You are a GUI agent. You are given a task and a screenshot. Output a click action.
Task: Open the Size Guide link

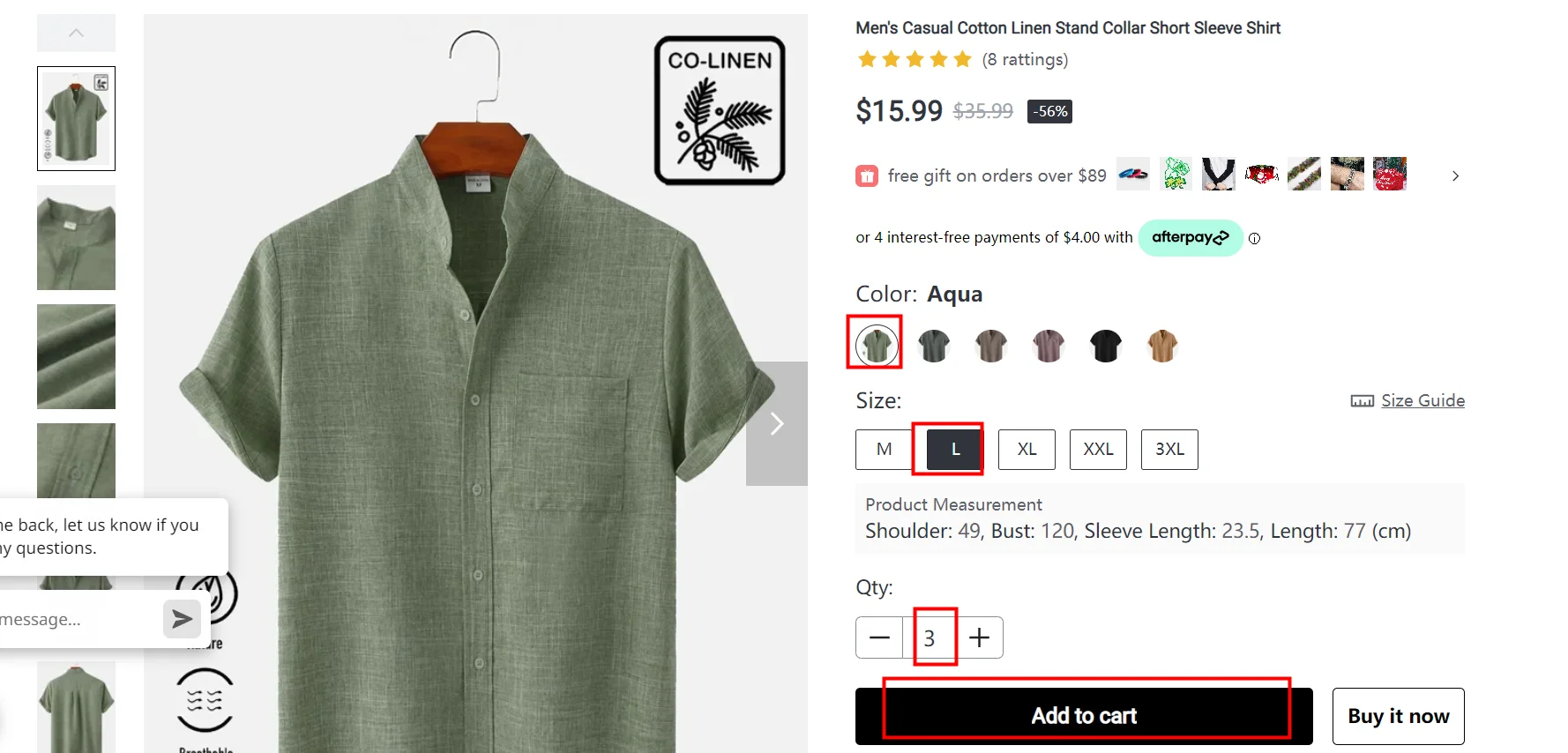[x=1422, y=400]
